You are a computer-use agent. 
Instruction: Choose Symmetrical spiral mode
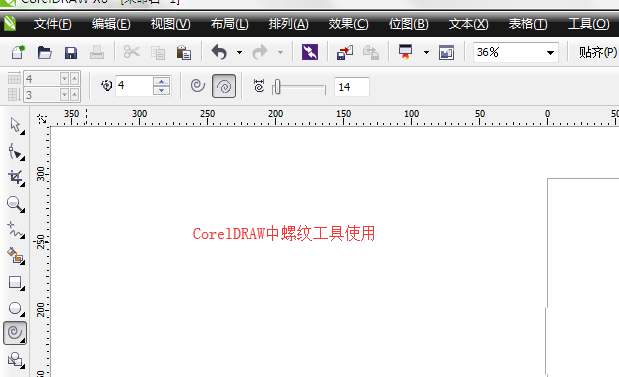point(197,86)
